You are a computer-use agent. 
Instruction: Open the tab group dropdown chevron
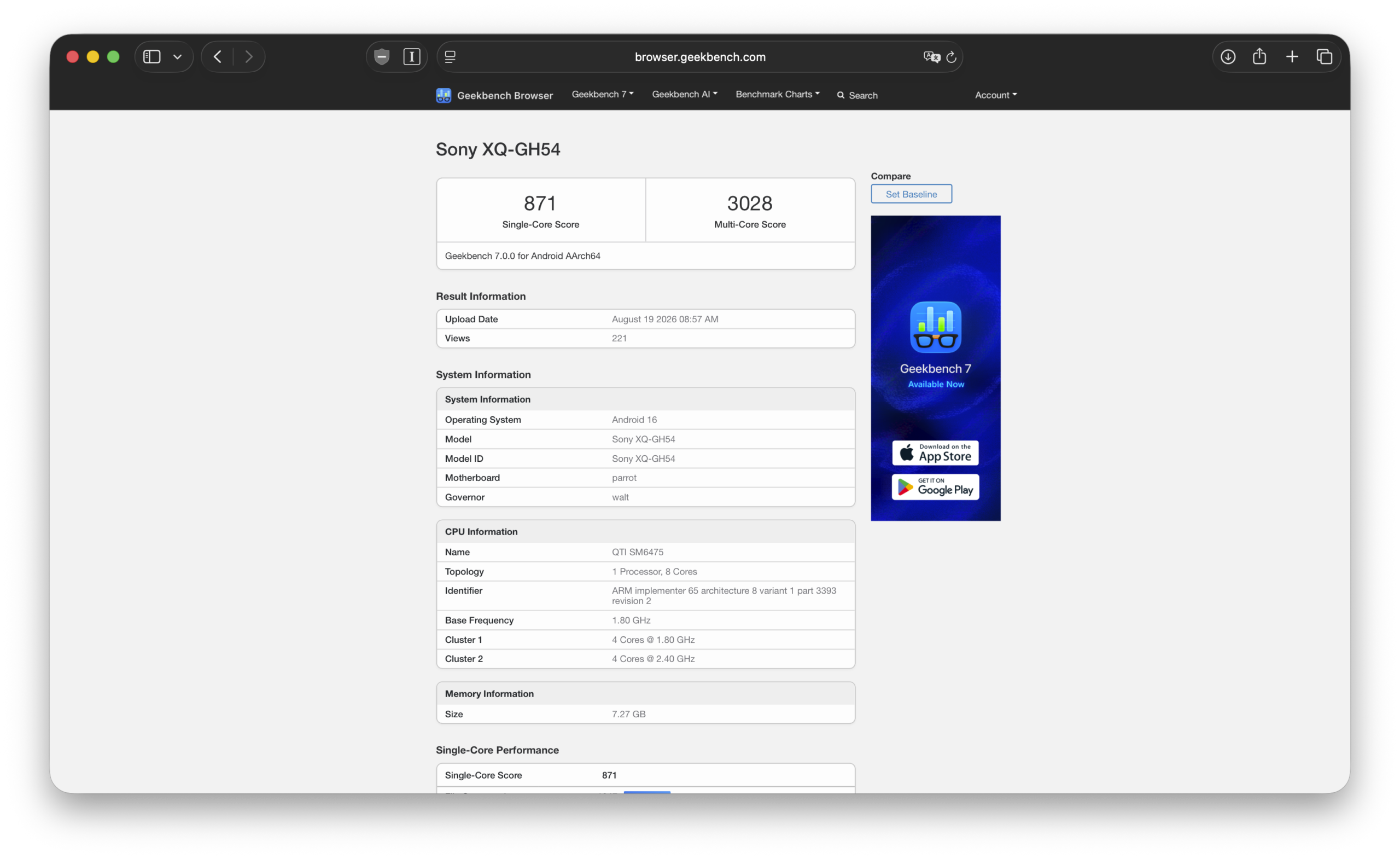pyautogui.click(x=177, y=57)
